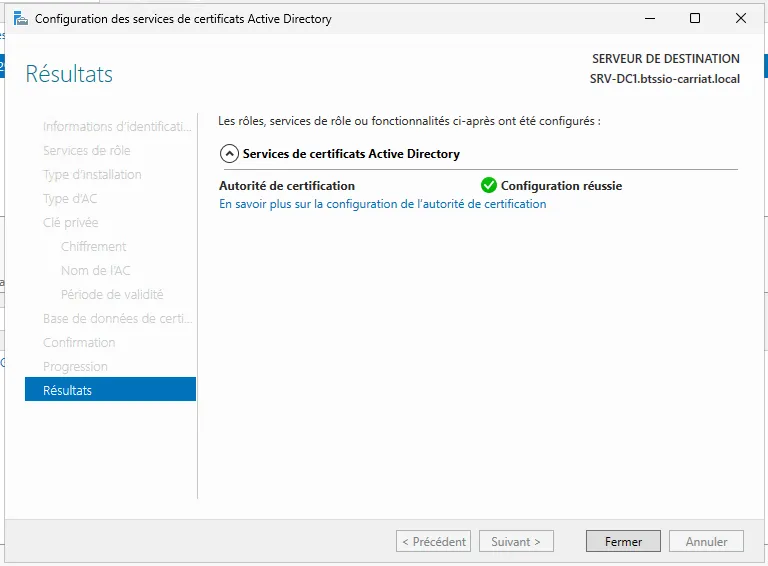The width and height of the screenshot is (768, 566).
Task: Click the green success checkmark icon
Action: point(489,185)
